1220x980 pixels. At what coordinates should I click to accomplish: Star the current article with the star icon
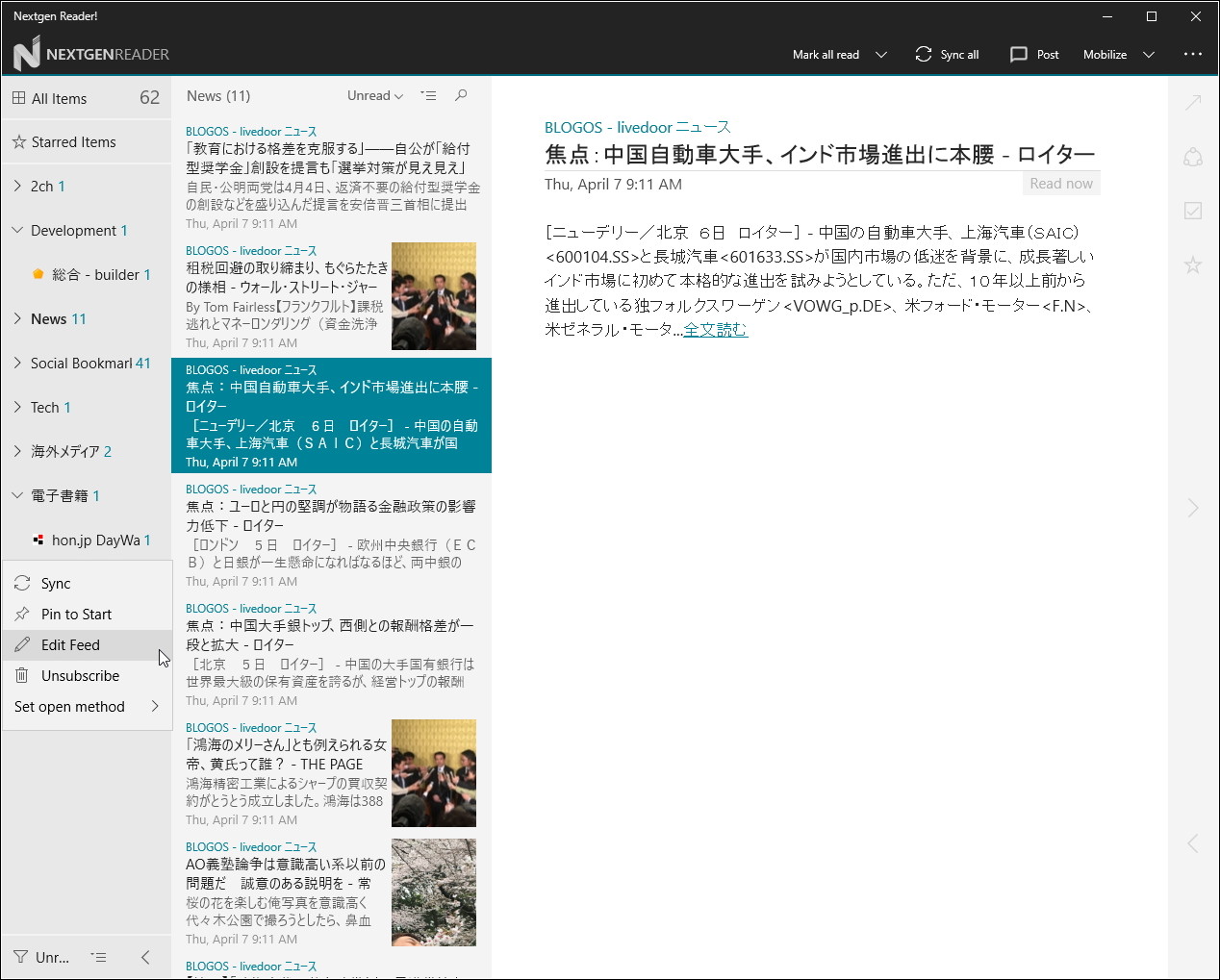point(1192,264)
